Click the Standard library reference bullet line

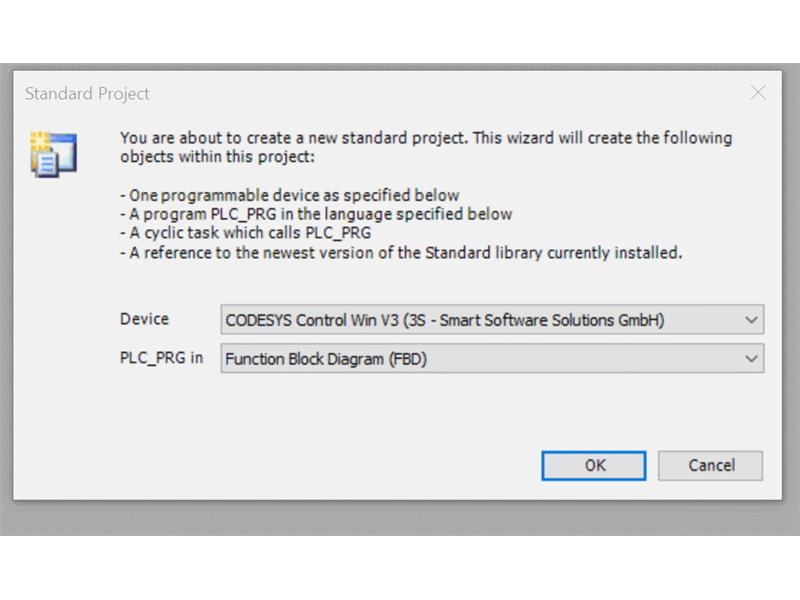(402, 253)
